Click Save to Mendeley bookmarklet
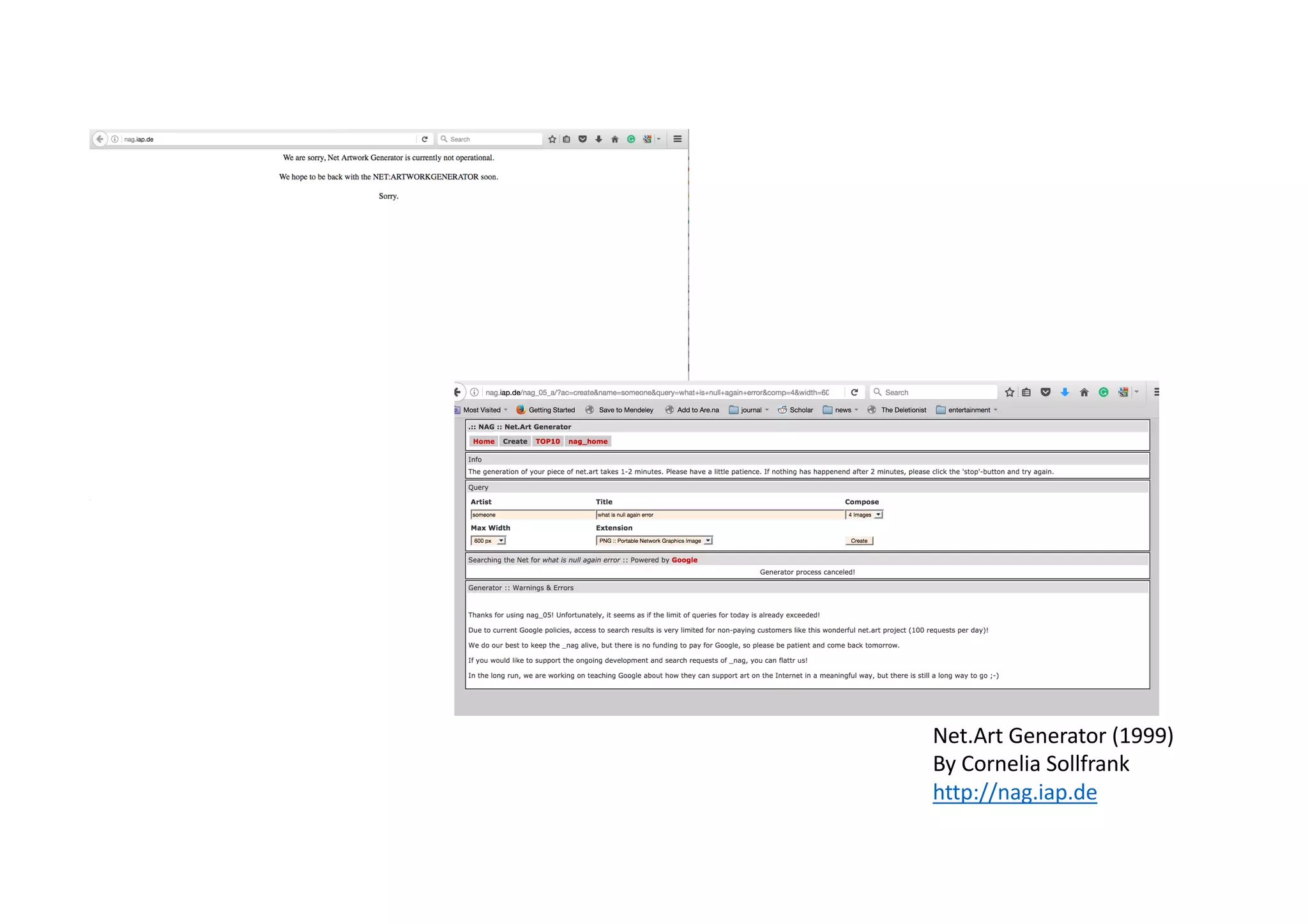1308x924 pixels. tap(620, 410)
